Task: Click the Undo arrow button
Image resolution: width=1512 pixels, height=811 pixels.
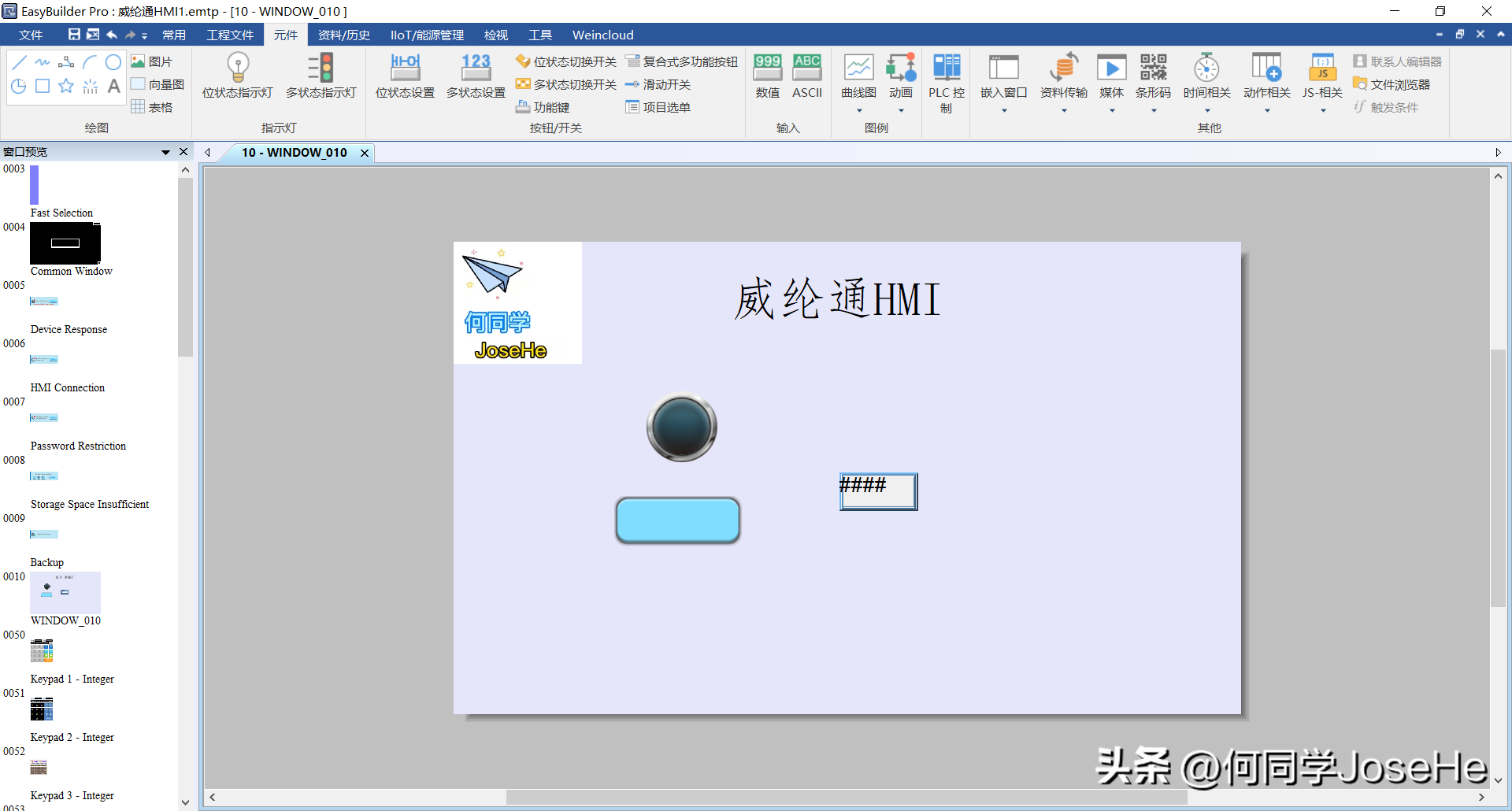Action: point(111,35)
